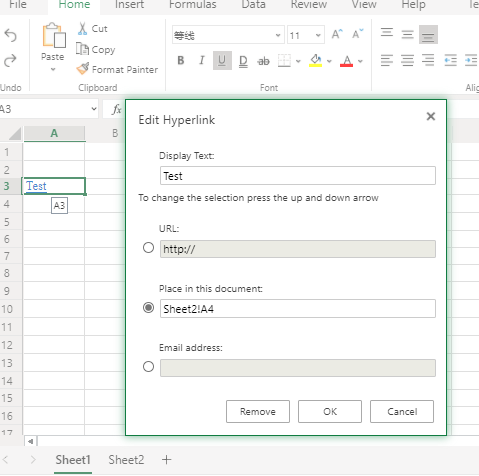Apply yellow fill color
Viewport: 479px width, 476px height.
click(x=315, y=61)
